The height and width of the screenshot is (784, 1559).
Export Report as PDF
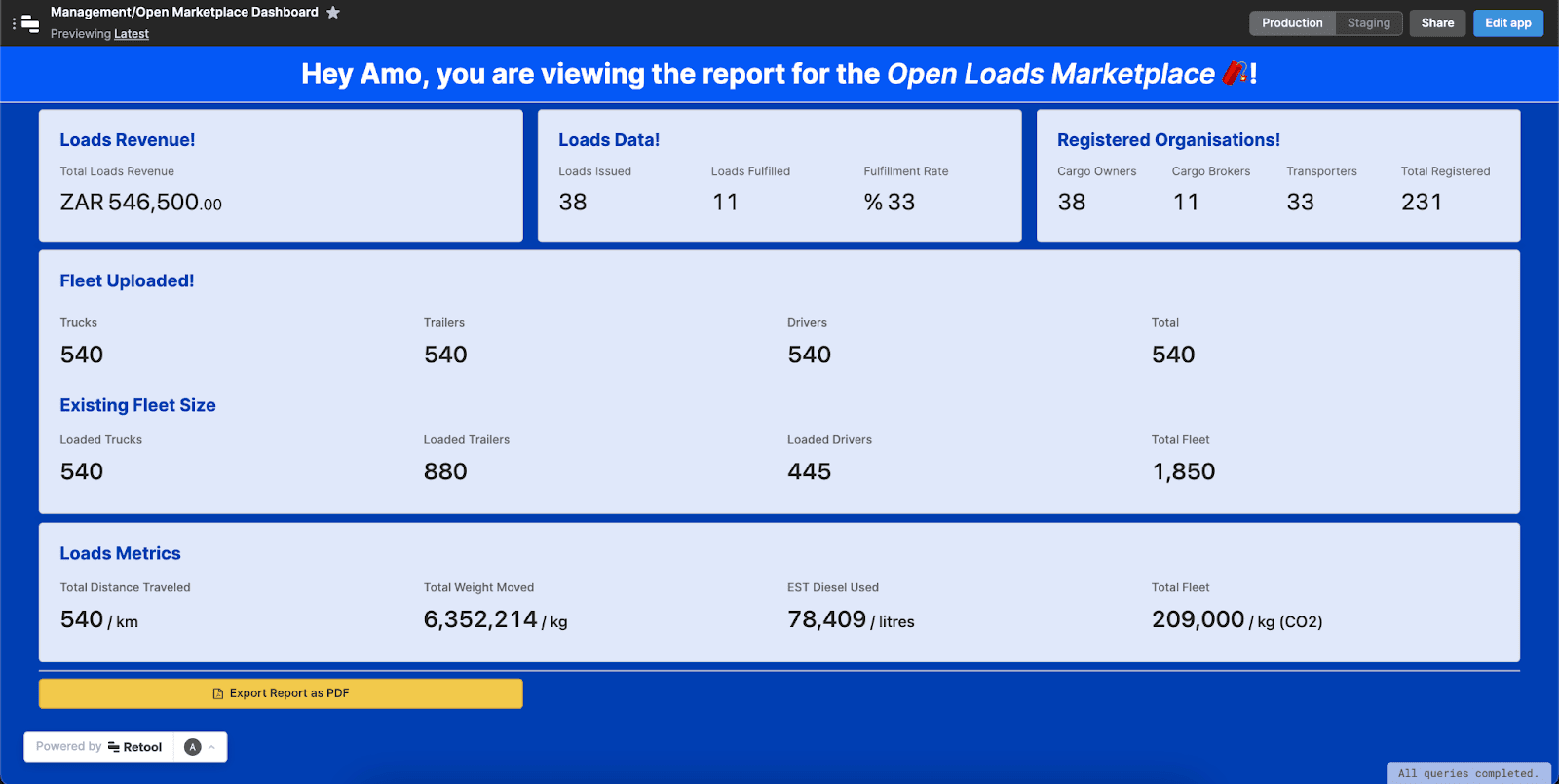pos(281,693)
